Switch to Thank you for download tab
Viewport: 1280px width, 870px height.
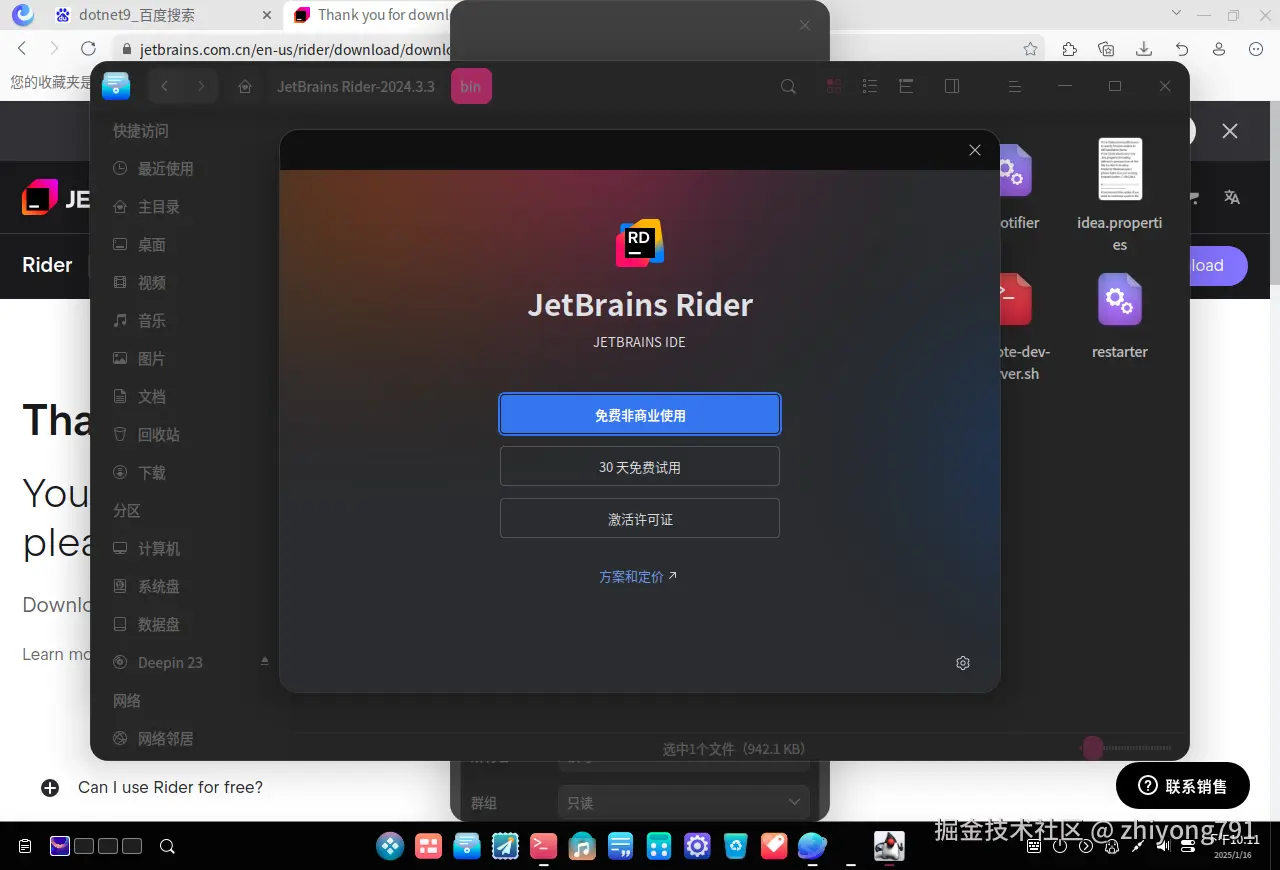point(370,15)
